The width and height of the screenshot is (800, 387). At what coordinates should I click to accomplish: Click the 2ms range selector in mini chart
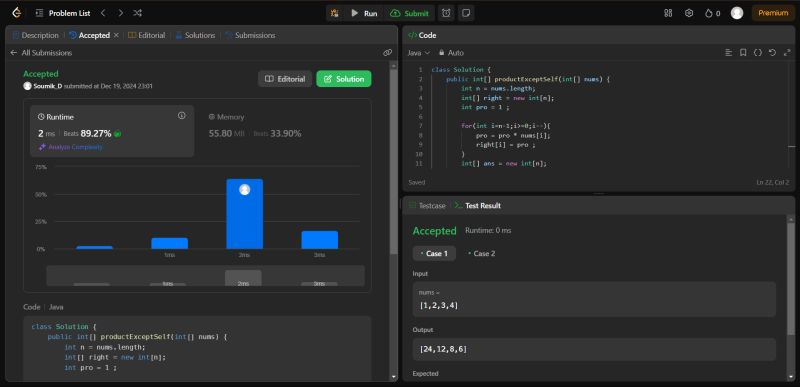(x=243, y=278)
